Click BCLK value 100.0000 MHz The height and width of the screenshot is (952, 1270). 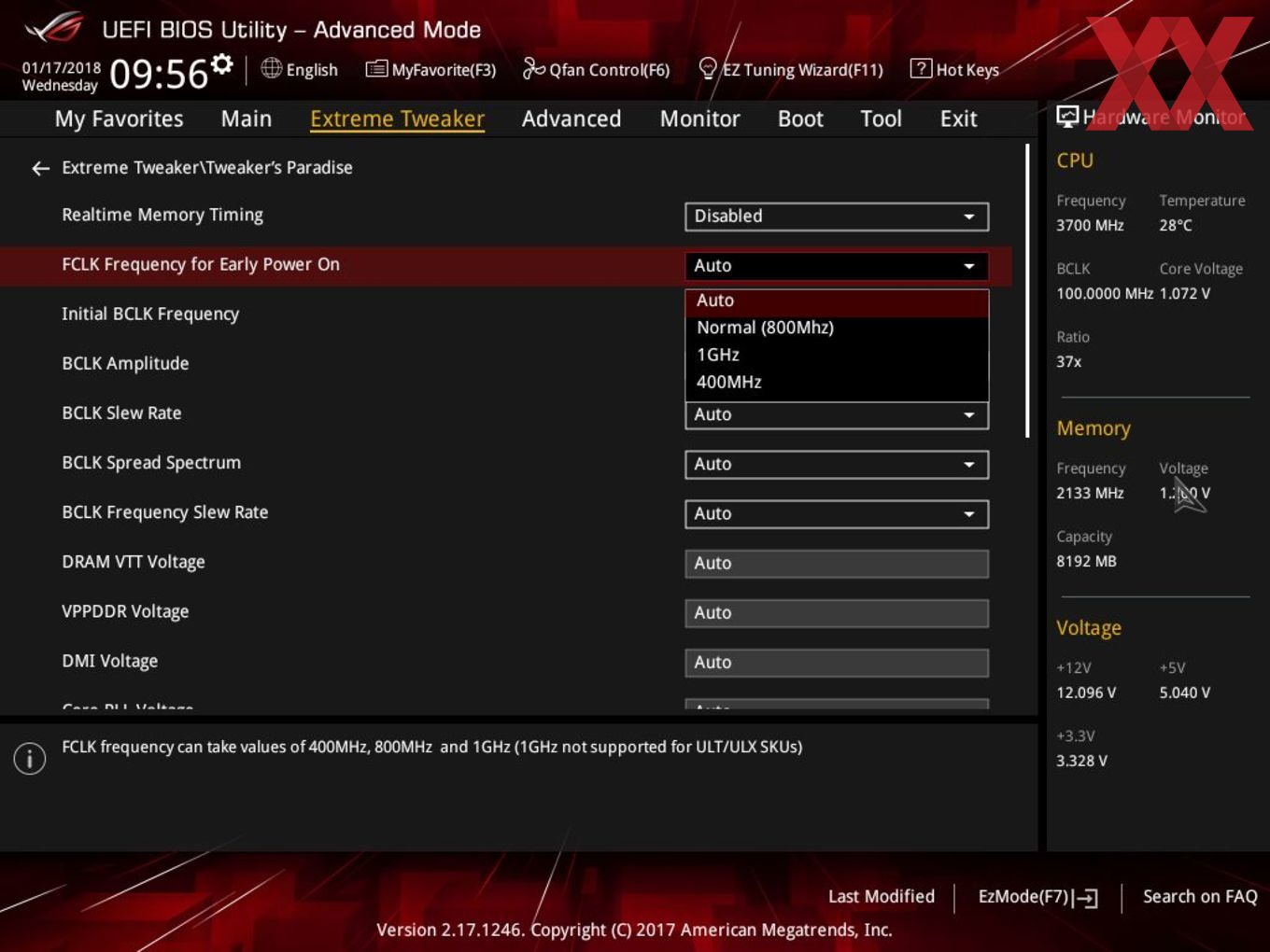coord(1105,293)
